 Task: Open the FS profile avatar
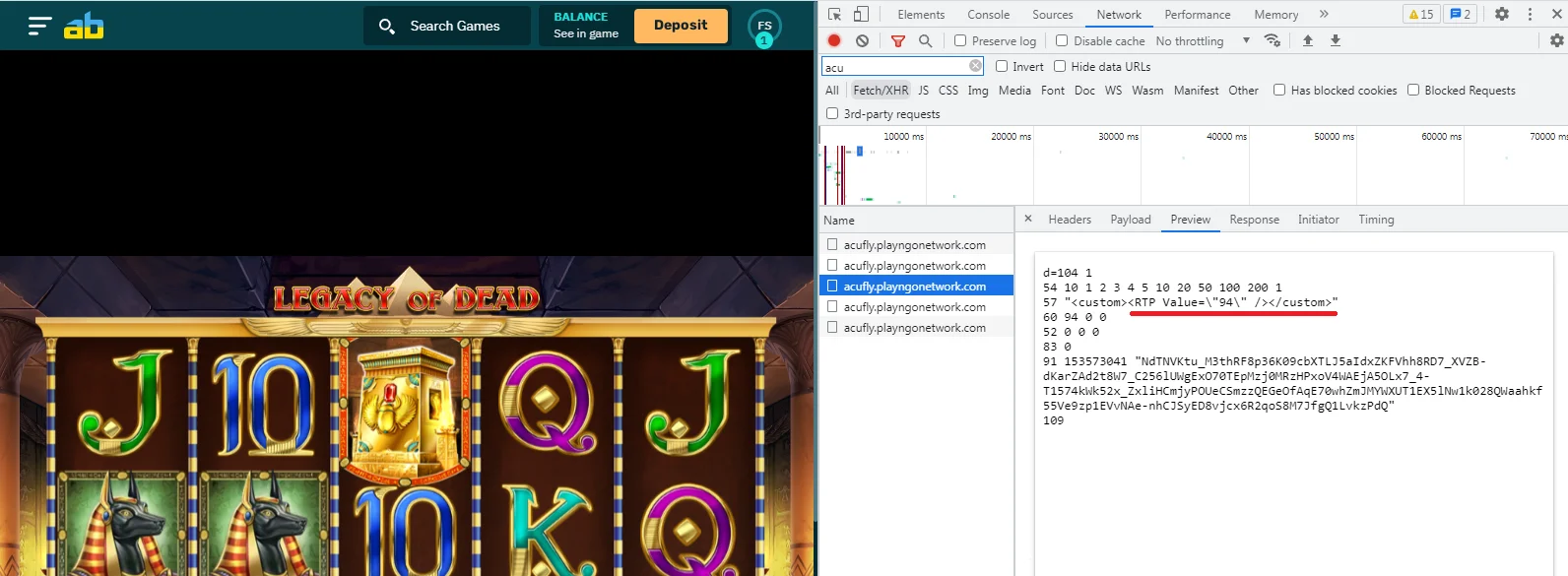tap(764, 27)
